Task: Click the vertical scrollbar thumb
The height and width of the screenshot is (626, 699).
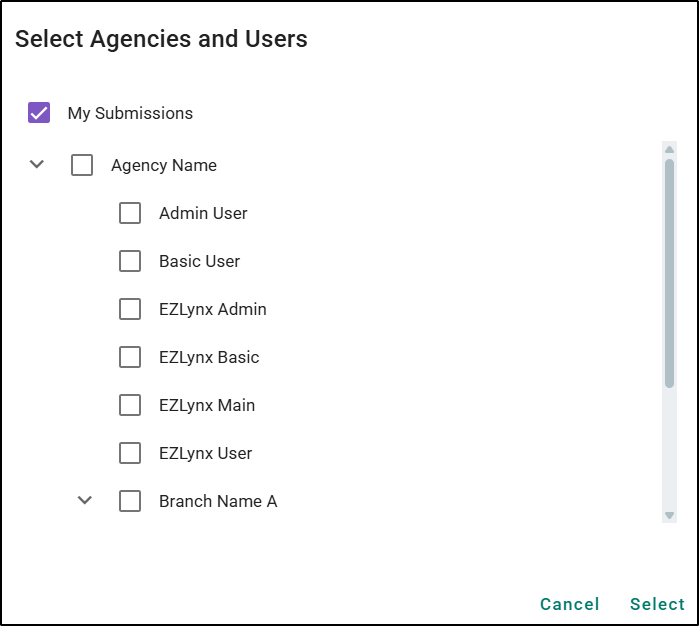Action: pos(669,272)
